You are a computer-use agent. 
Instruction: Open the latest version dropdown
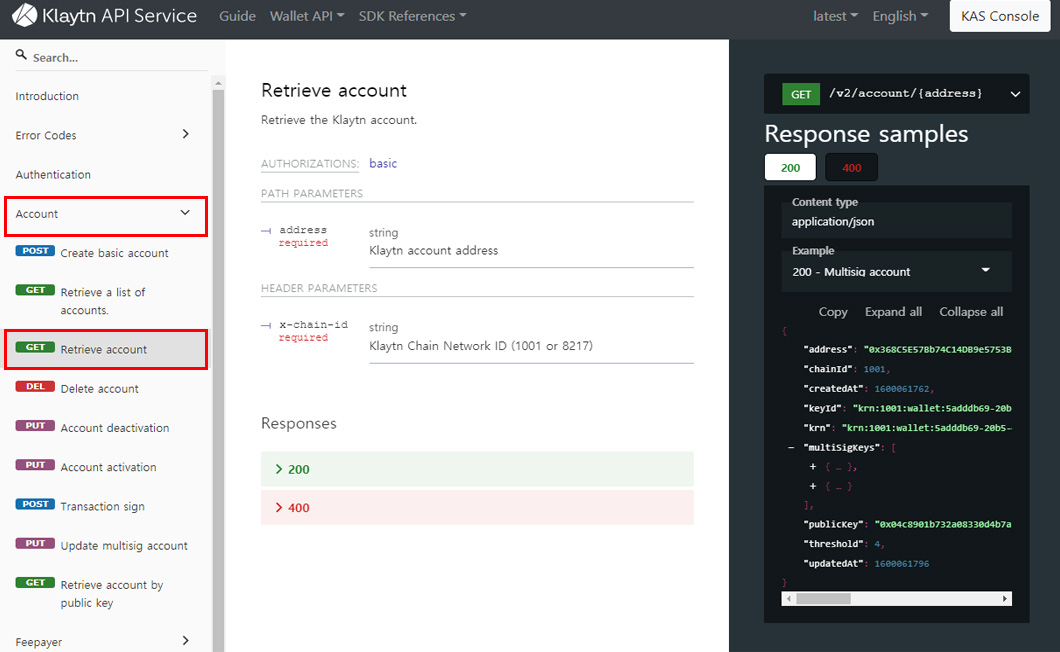tap(836, 16)
